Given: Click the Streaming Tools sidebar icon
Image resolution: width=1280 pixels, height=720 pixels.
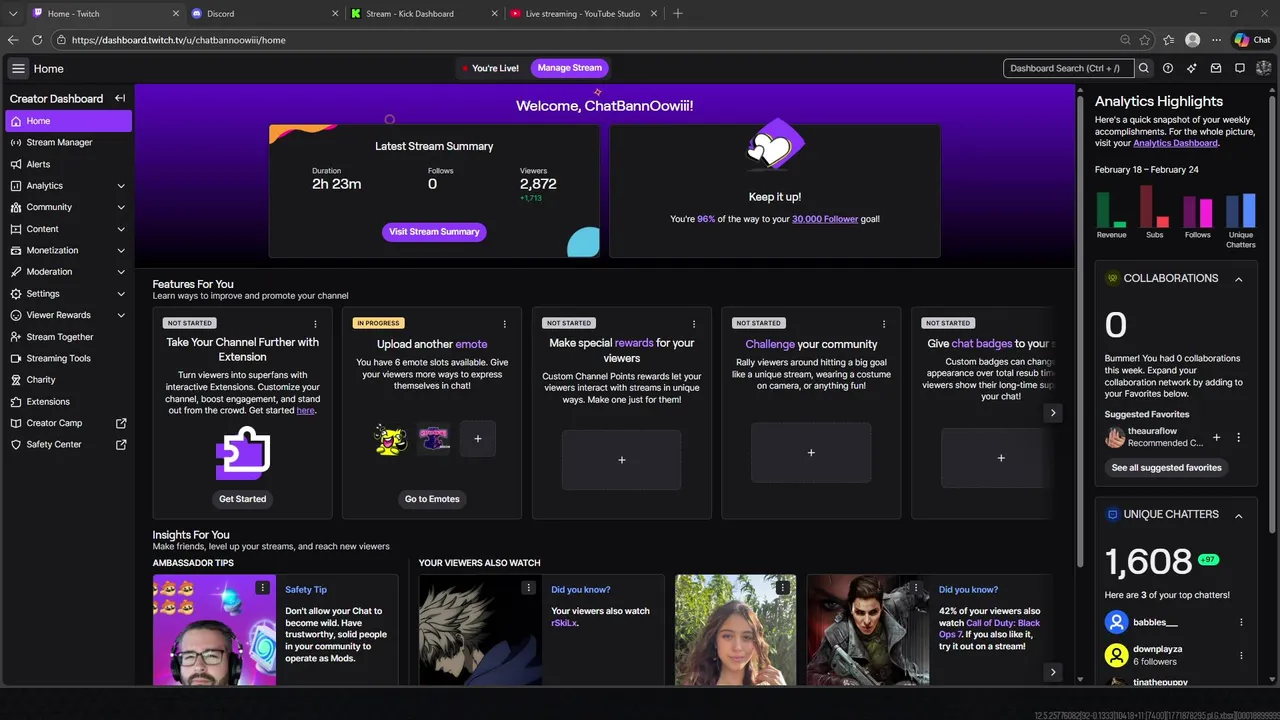Looking at the screenshot, I should 16,358.
